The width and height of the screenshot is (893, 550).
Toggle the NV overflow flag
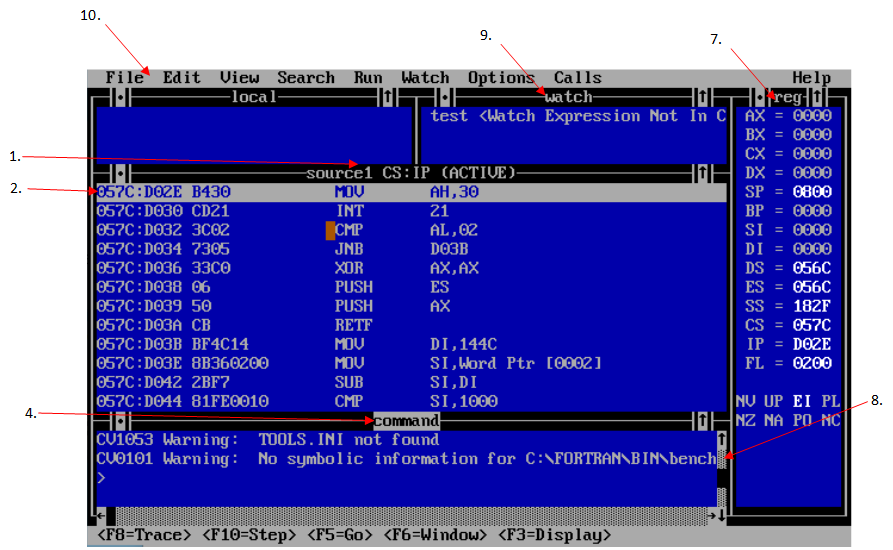tap(745, 402)
